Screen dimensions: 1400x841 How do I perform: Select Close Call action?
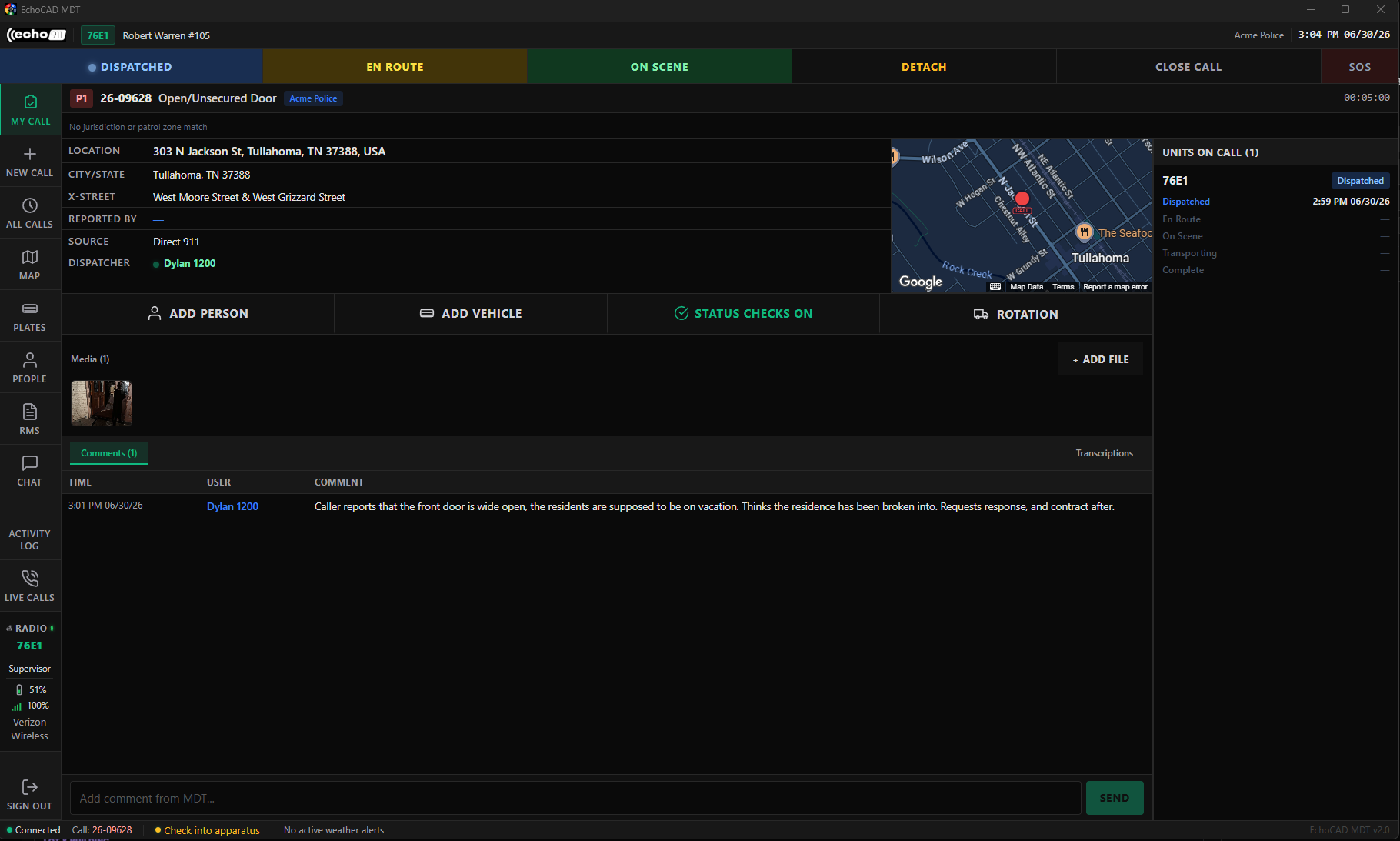coord(1188,67)
